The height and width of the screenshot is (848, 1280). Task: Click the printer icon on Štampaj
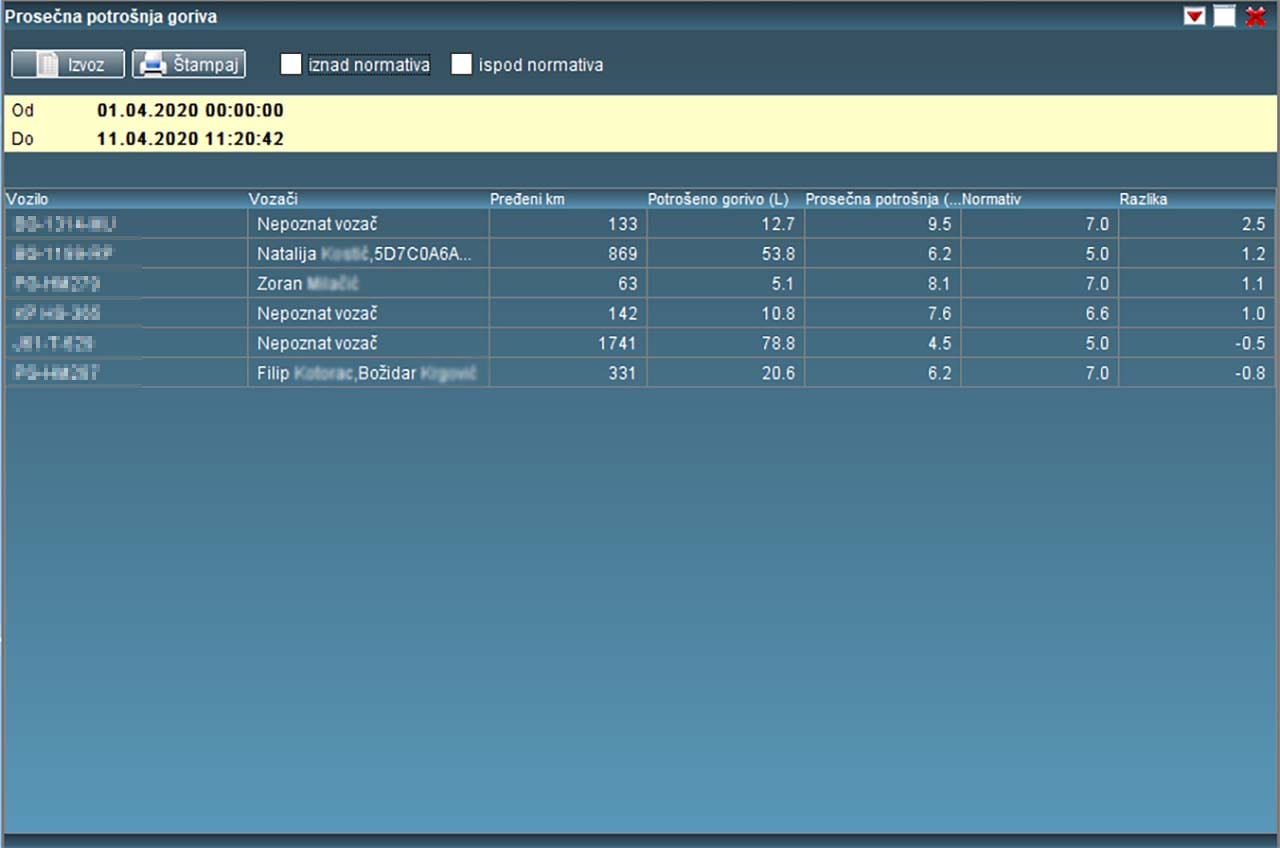coord(153,65)
